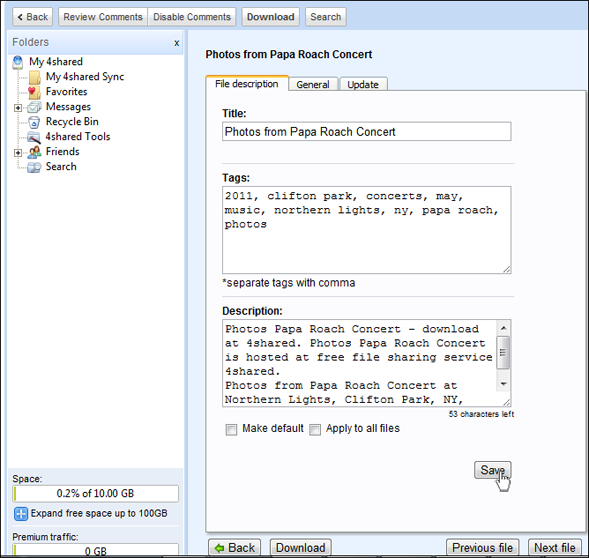Switch to the Update tab
The image size is (589, 558).
click(363, 84)
